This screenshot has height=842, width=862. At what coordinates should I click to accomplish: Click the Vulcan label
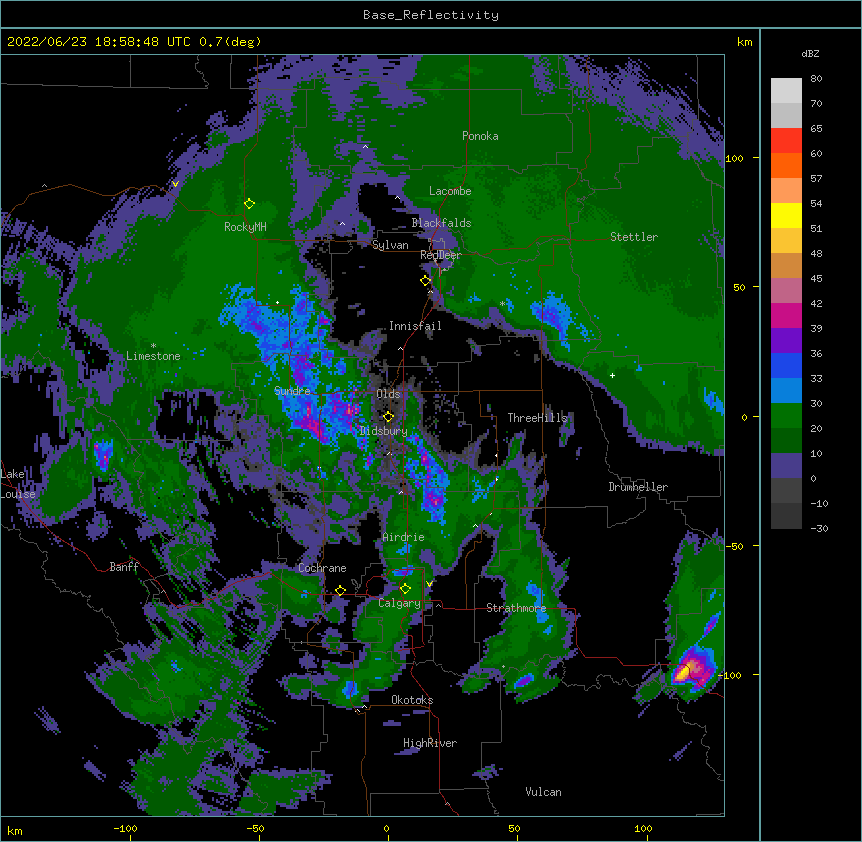[x=543, y=792]
